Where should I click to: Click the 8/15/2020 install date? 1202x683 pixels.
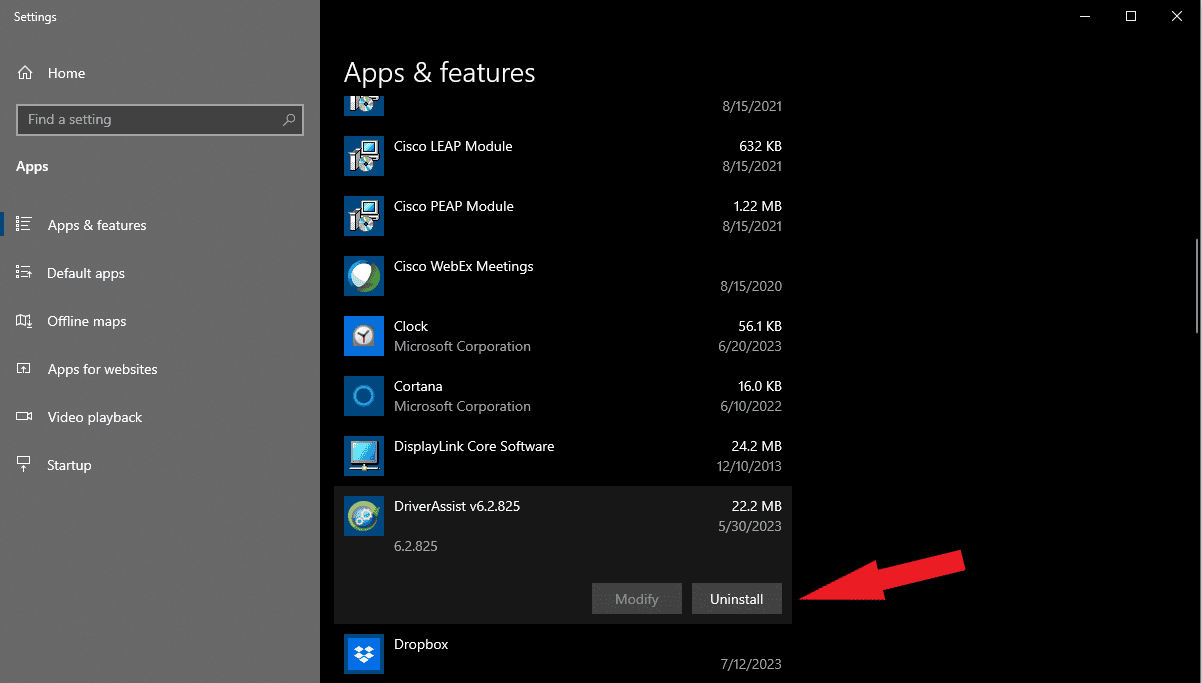753,286
